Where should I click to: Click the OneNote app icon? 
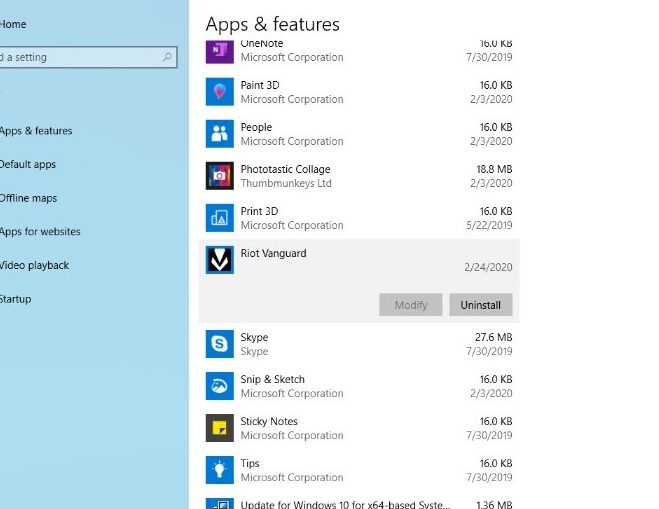(x=220, y=52)
